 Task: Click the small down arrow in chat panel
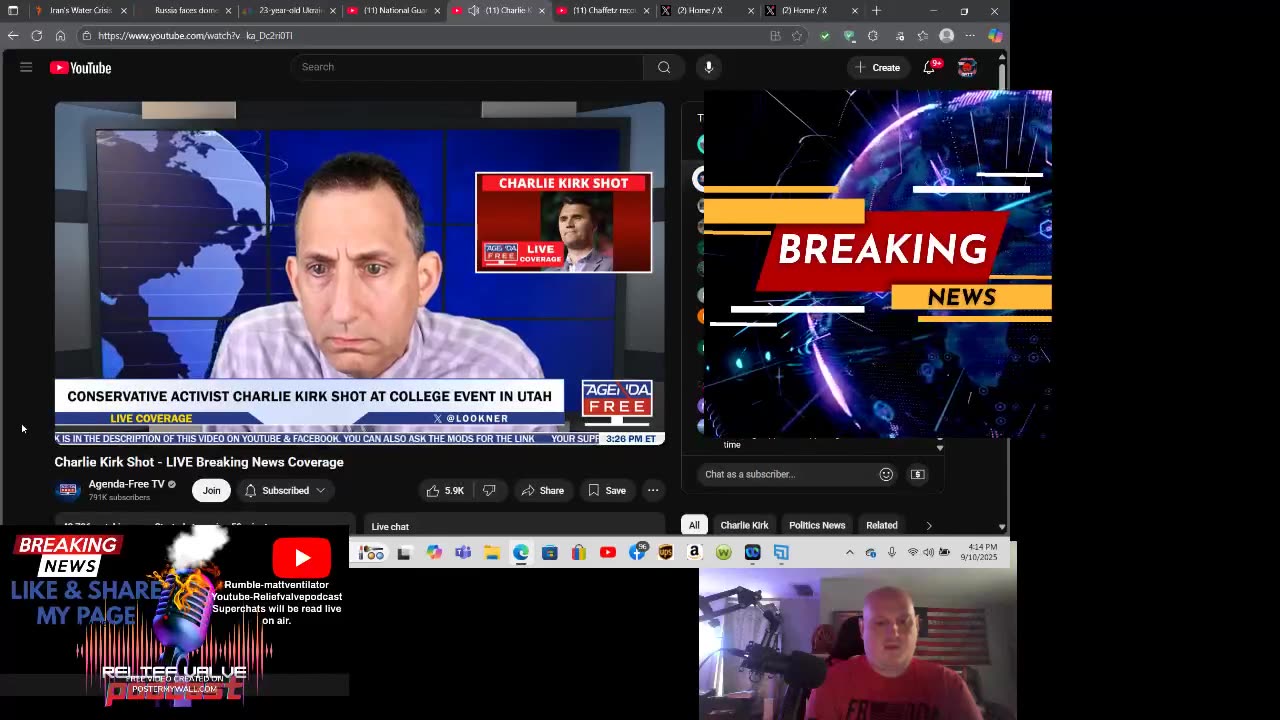(940, 448)
